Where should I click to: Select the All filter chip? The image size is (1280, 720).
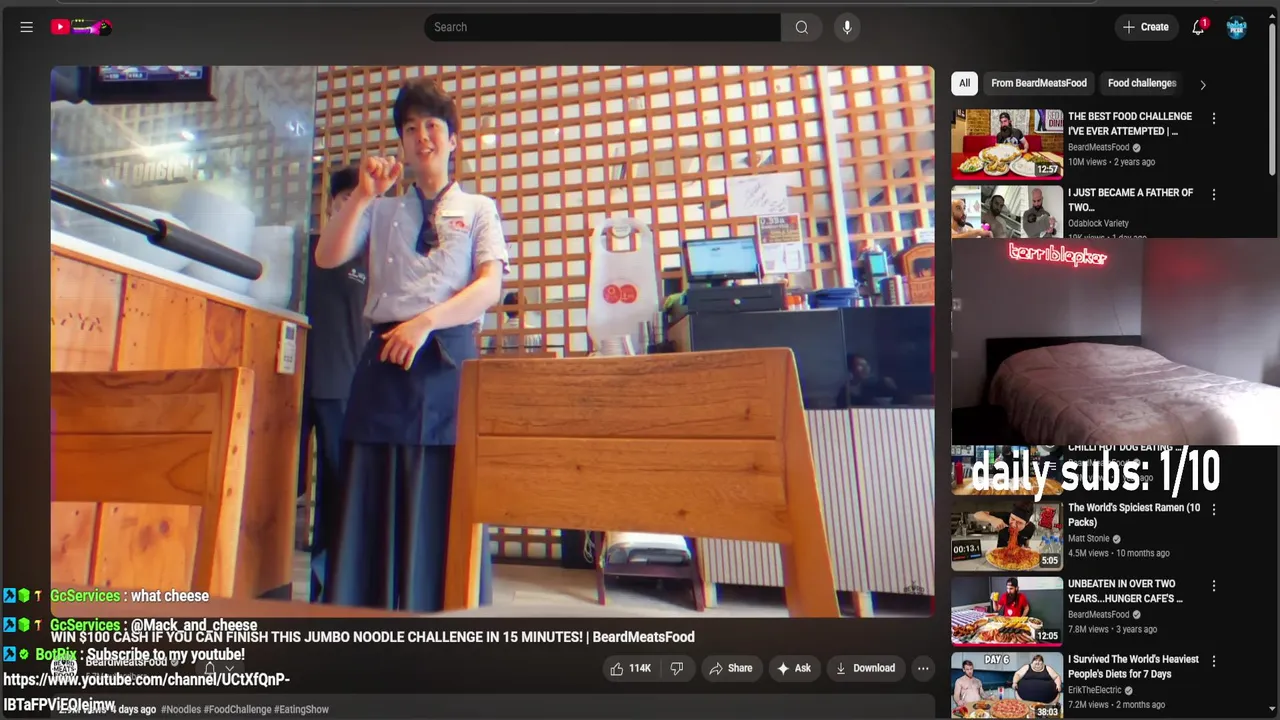(x=964, y=83)
